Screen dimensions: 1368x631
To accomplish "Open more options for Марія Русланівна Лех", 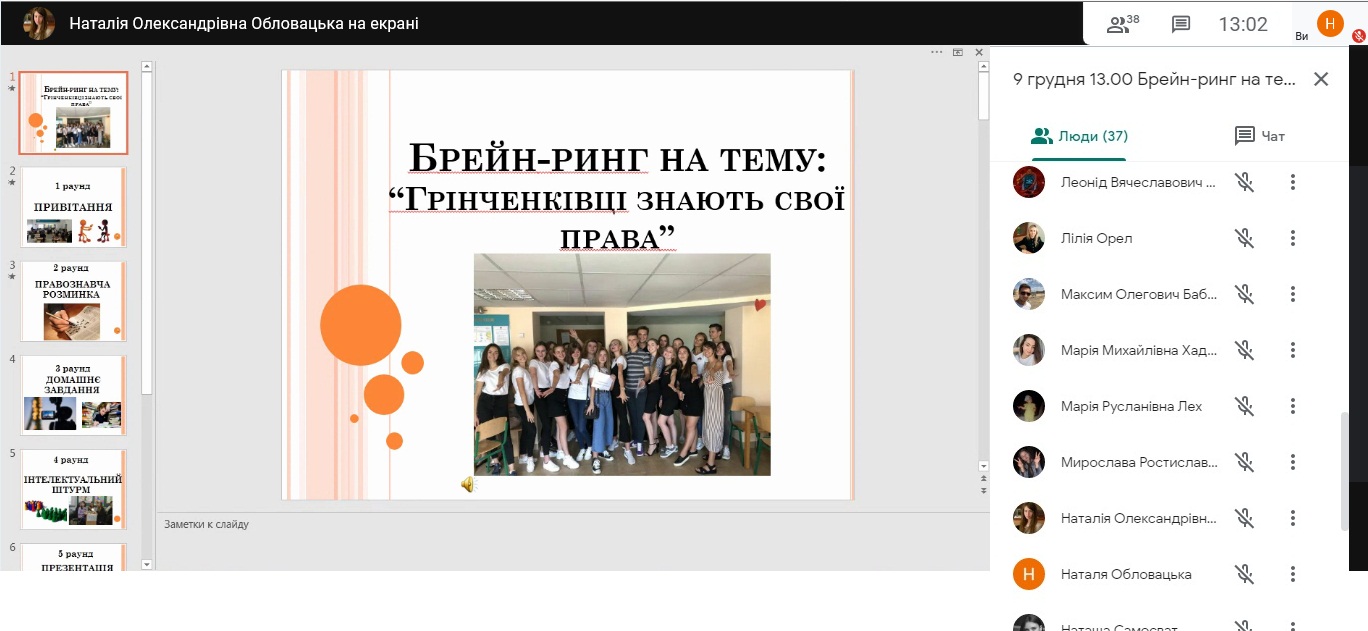I will point(1293,406).
